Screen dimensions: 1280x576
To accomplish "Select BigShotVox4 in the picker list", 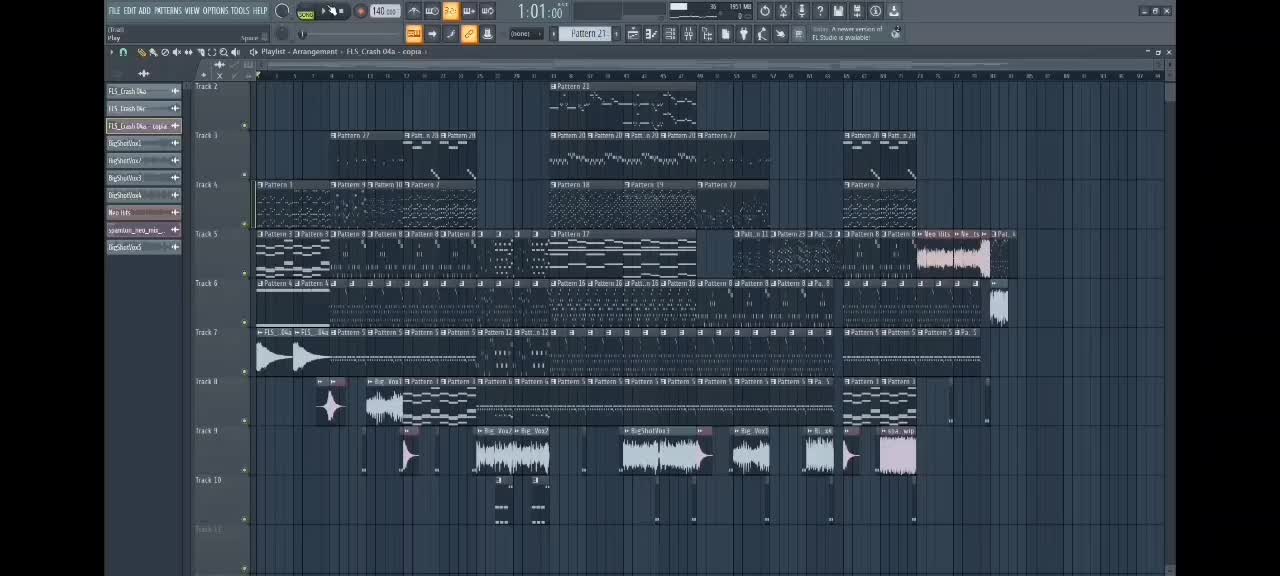I will (x=143, y=195).
